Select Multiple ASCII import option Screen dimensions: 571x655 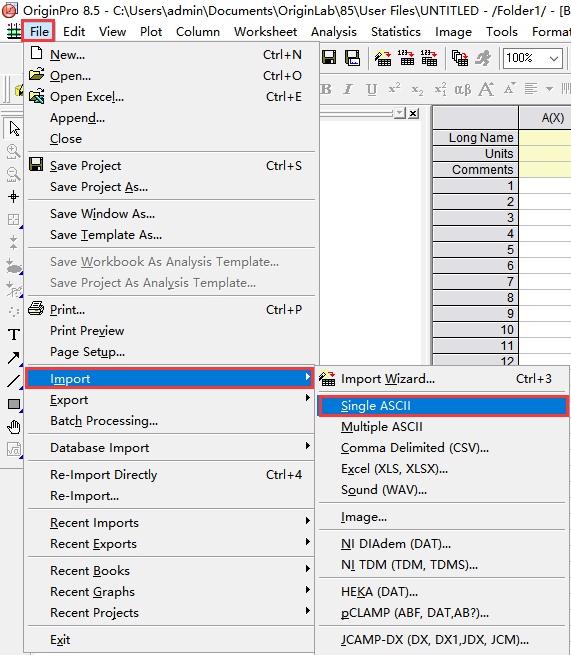(x=443, y=427)
